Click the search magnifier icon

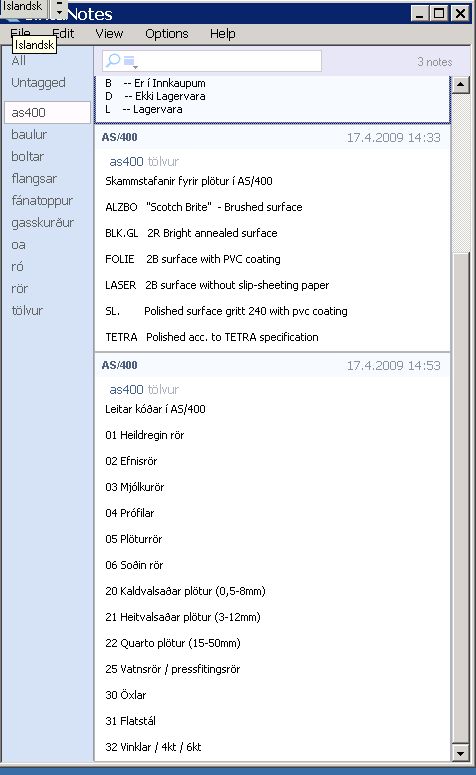coord(113,60)
